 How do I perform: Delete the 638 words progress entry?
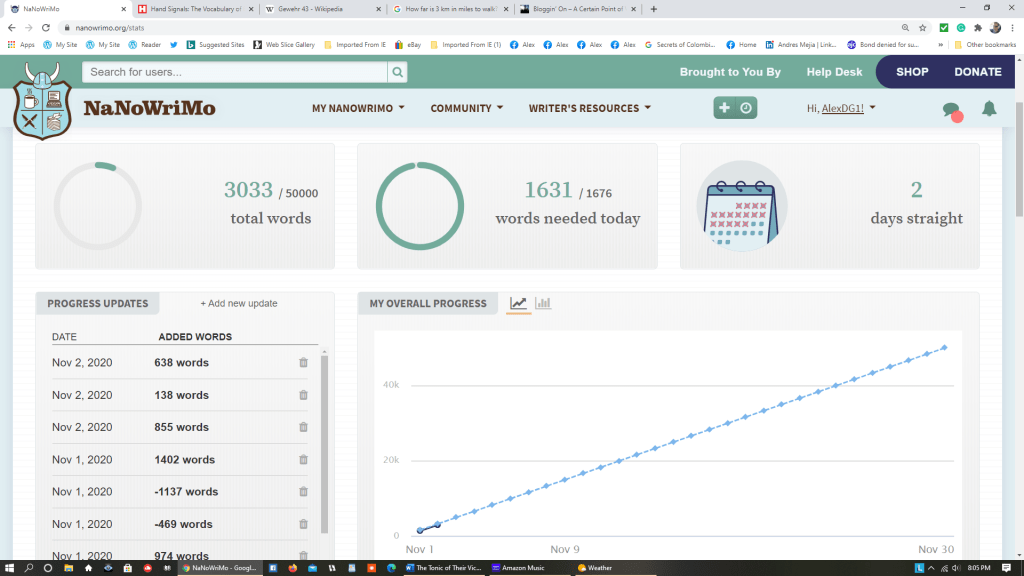pyautogui.click(x=303, y=363)
